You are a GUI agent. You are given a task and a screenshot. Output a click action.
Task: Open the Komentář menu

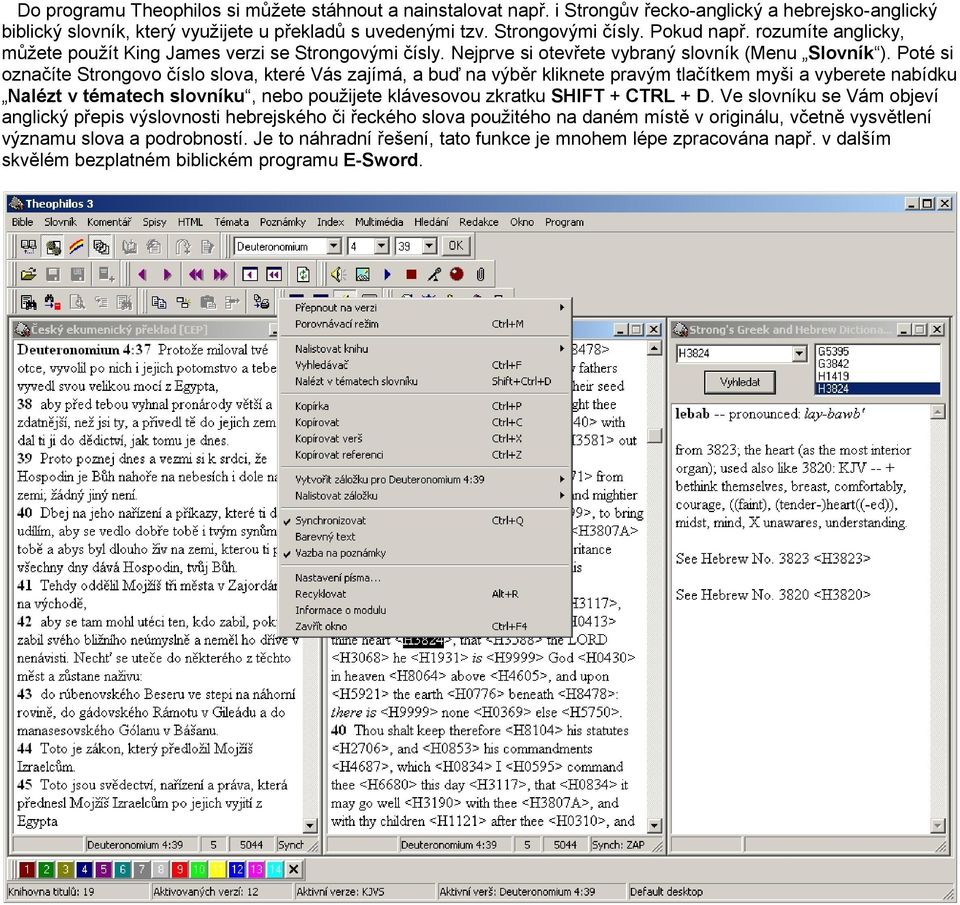click(x=109, y=222)
